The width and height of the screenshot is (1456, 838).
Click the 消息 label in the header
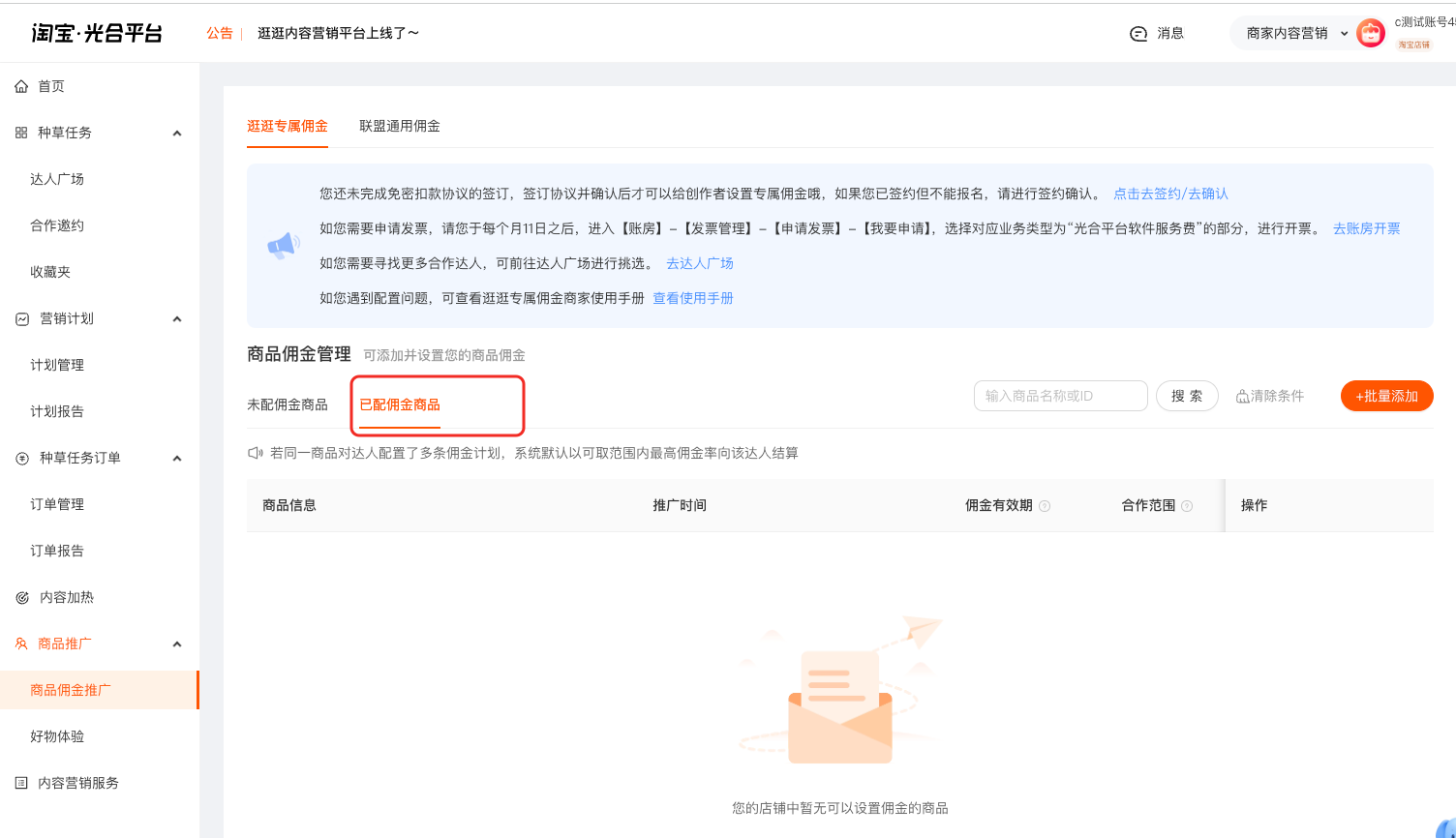click(x=1171, y=33)
